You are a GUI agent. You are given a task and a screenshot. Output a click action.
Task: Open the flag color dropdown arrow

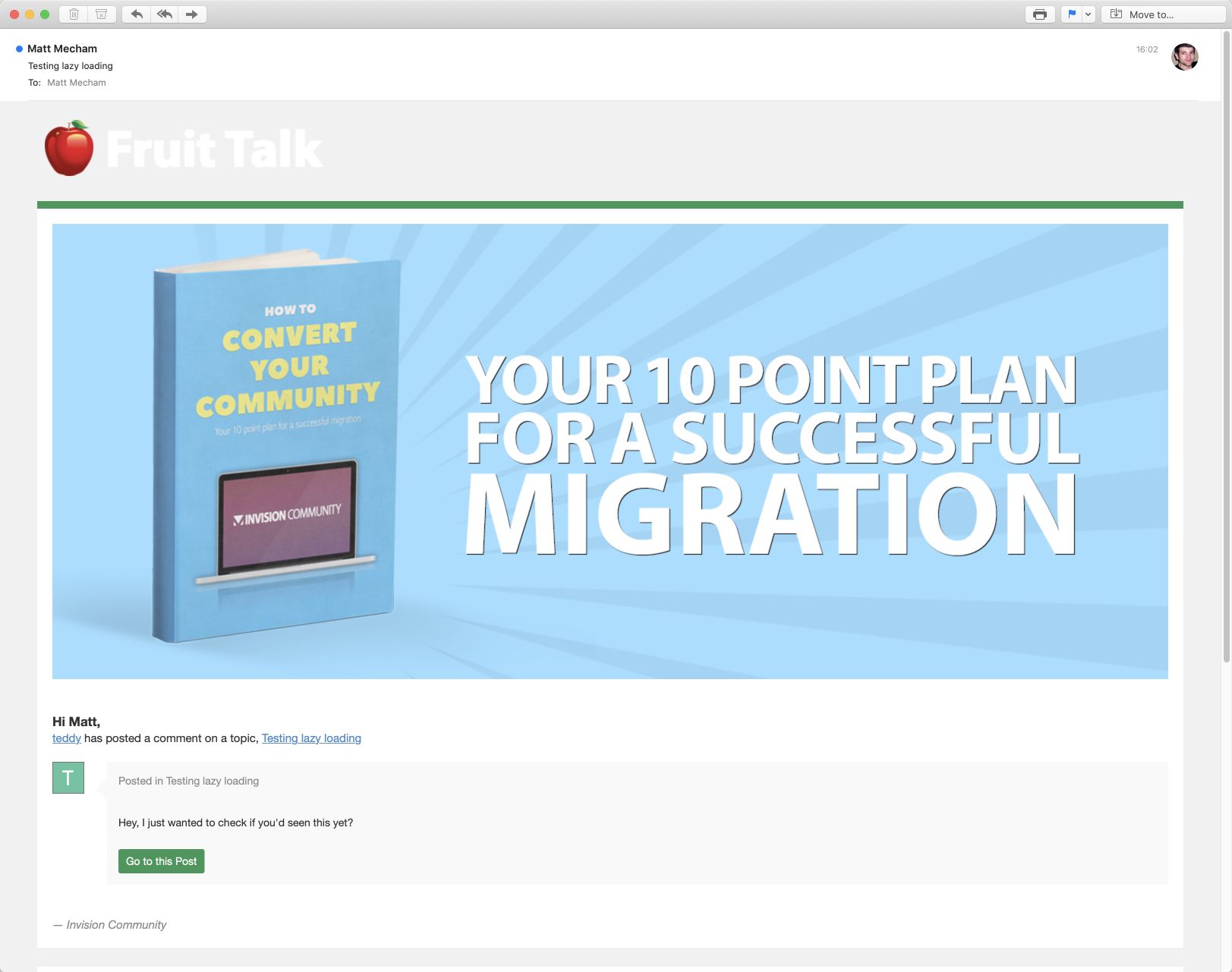click(1088, 14)
